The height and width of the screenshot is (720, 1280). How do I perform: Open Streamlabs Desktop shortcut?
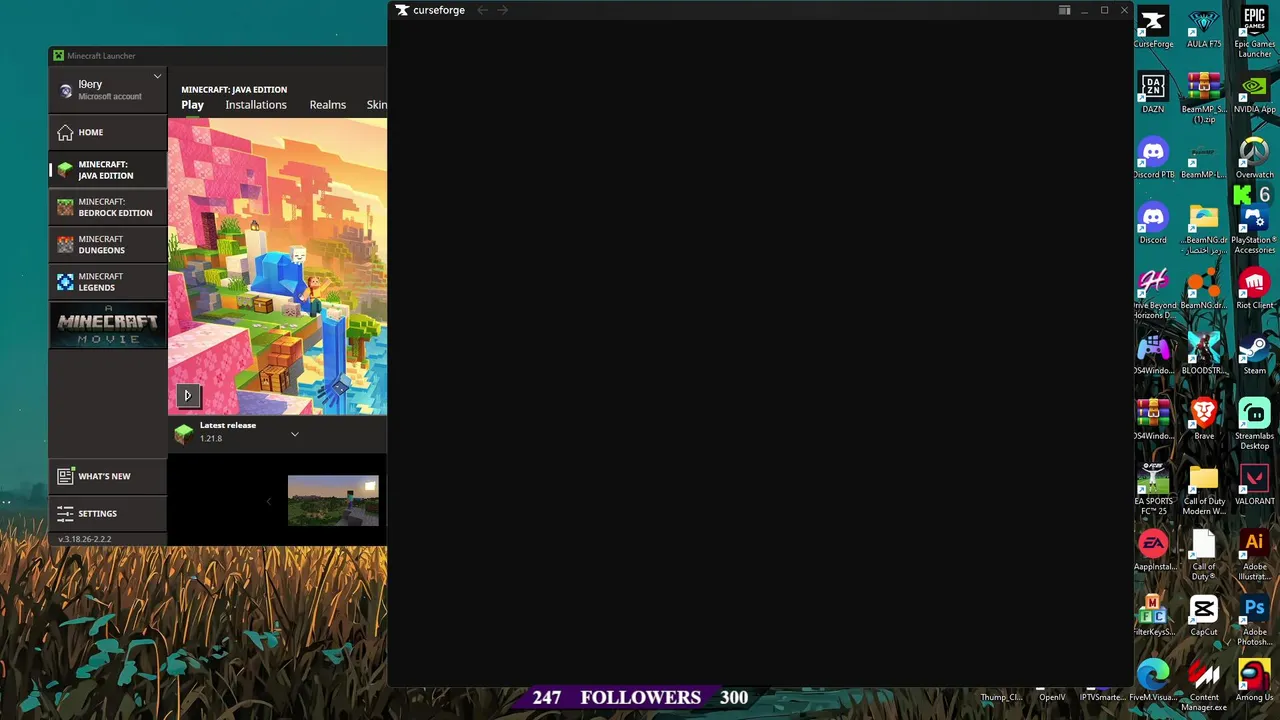[1254, 424]
